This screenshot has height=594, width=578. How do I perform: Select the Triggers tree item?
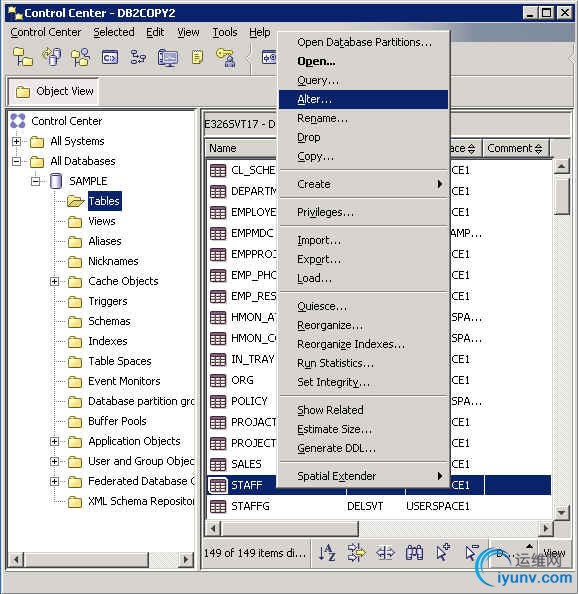tap(108, 302)
